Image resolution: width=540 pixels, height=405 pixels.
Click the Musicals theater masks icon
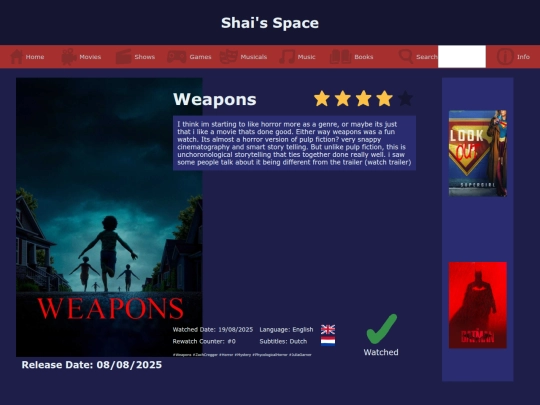(x=229, y=56)
